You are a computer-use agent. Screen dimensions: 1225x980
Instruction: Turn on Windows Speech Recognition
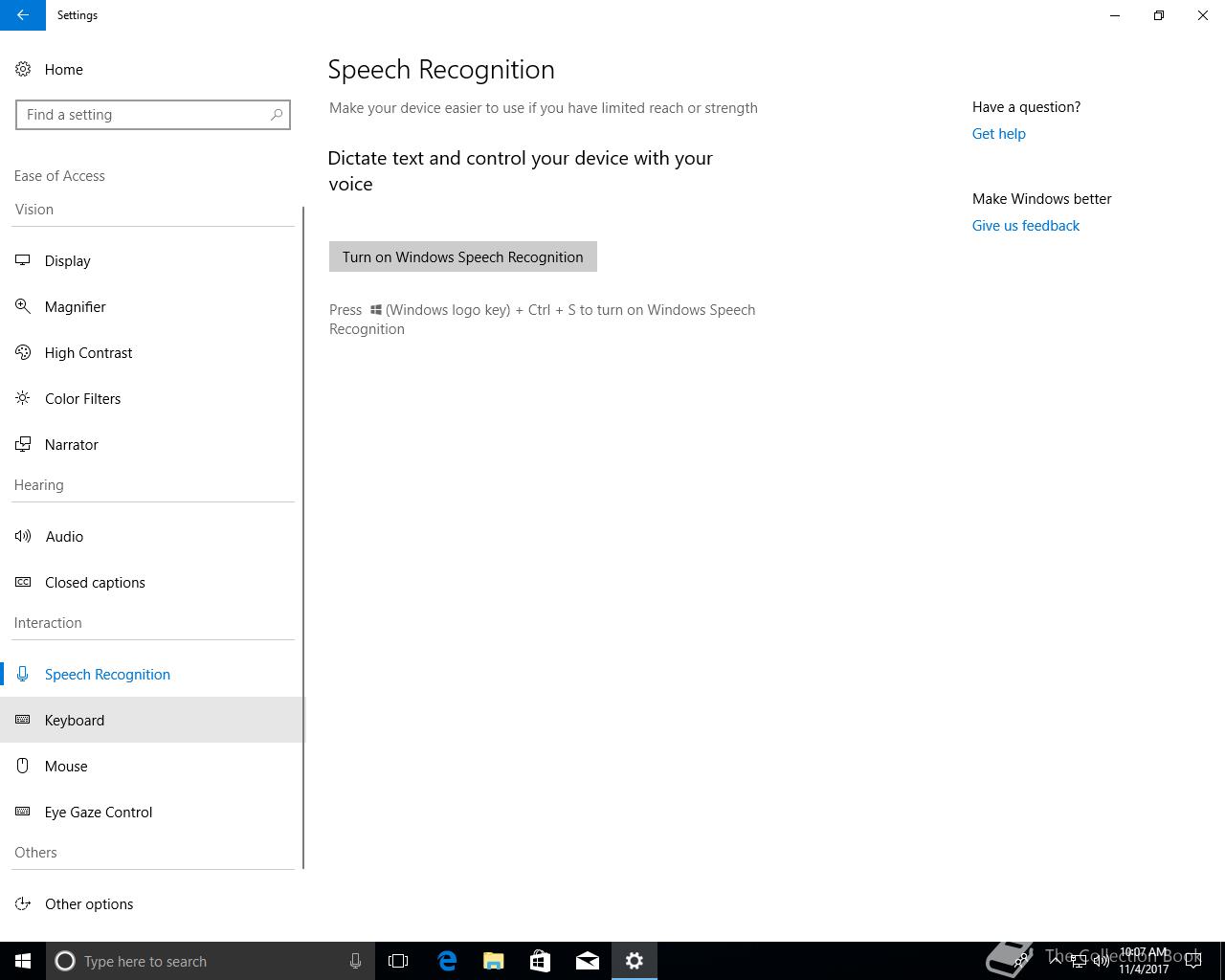pos(463,256)
